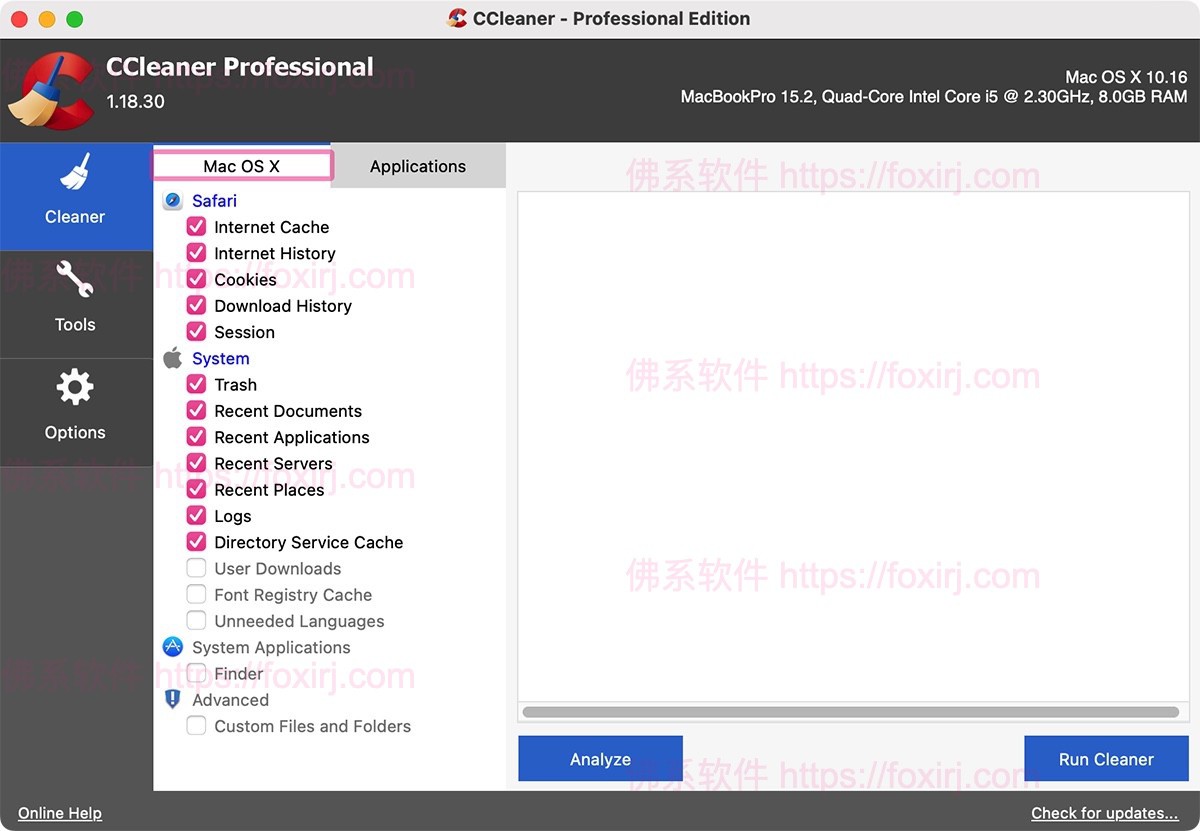
Task: Open Options via the gear icon
Action: [75, 388]
